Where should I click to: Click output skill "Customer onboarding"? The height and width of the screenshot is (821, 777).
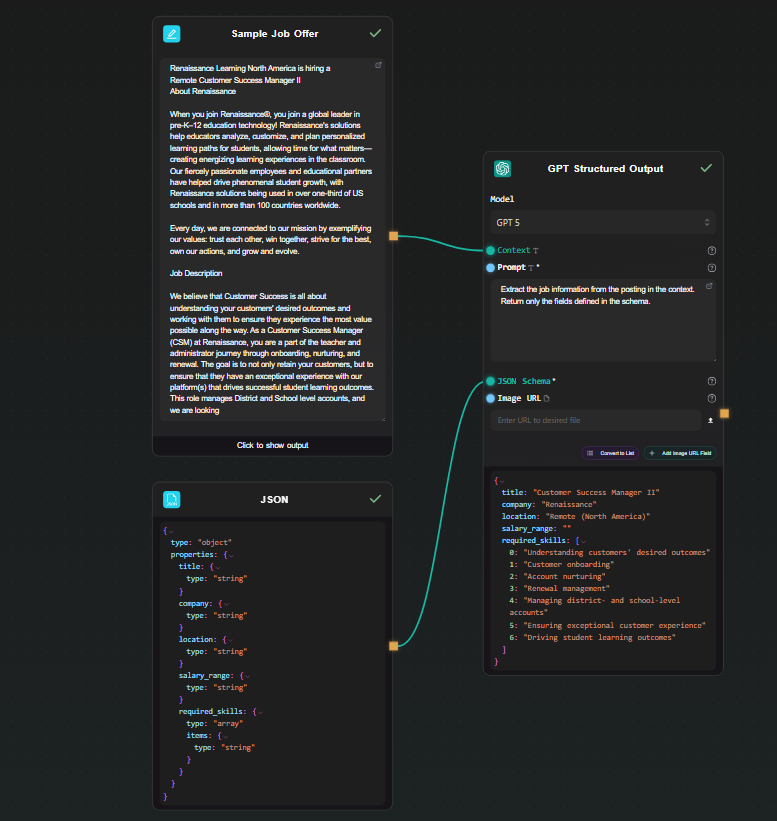point(569,564)
